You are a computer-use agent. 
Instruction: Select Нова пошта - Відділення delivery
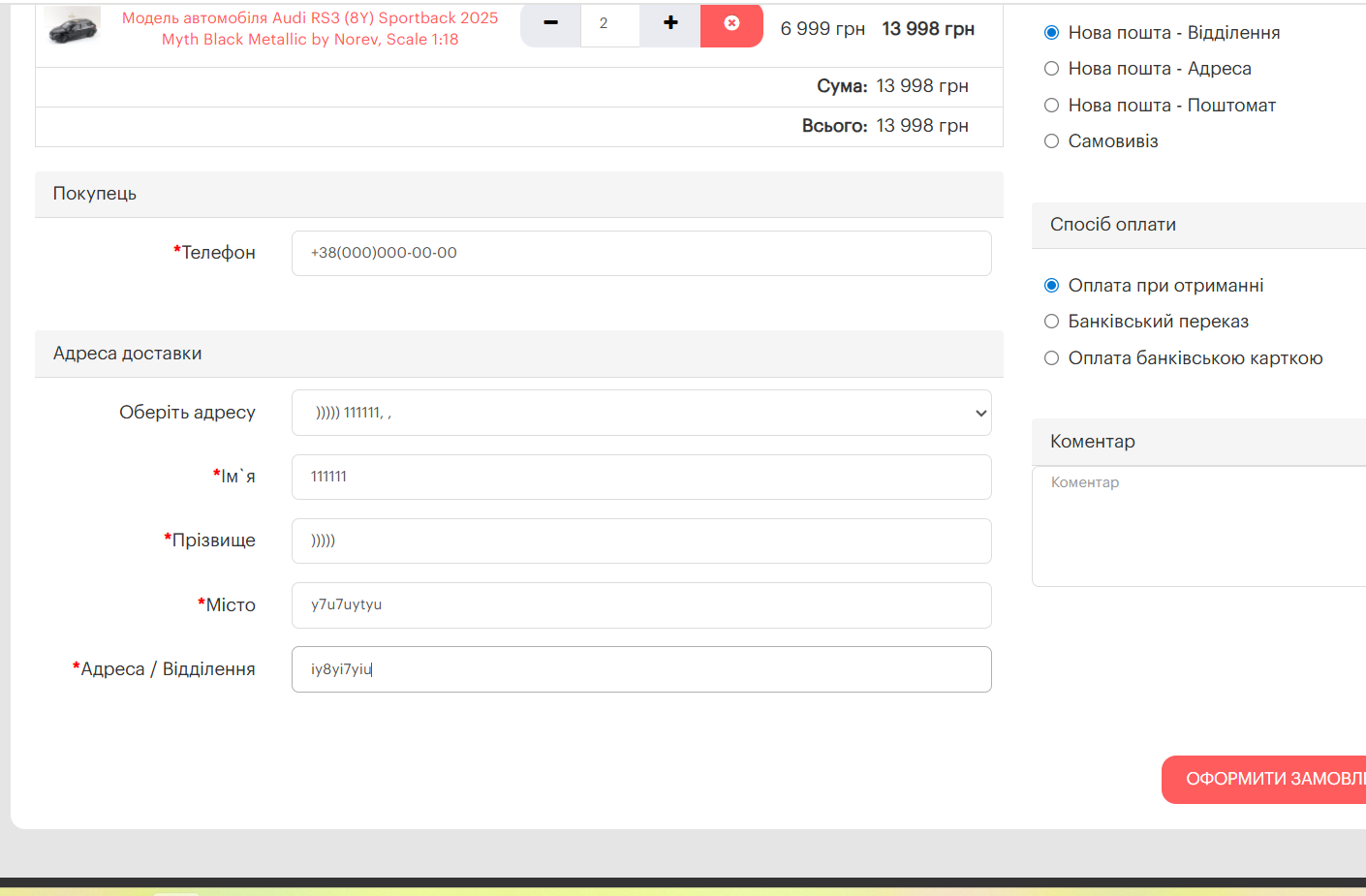tap(1051, 33)
